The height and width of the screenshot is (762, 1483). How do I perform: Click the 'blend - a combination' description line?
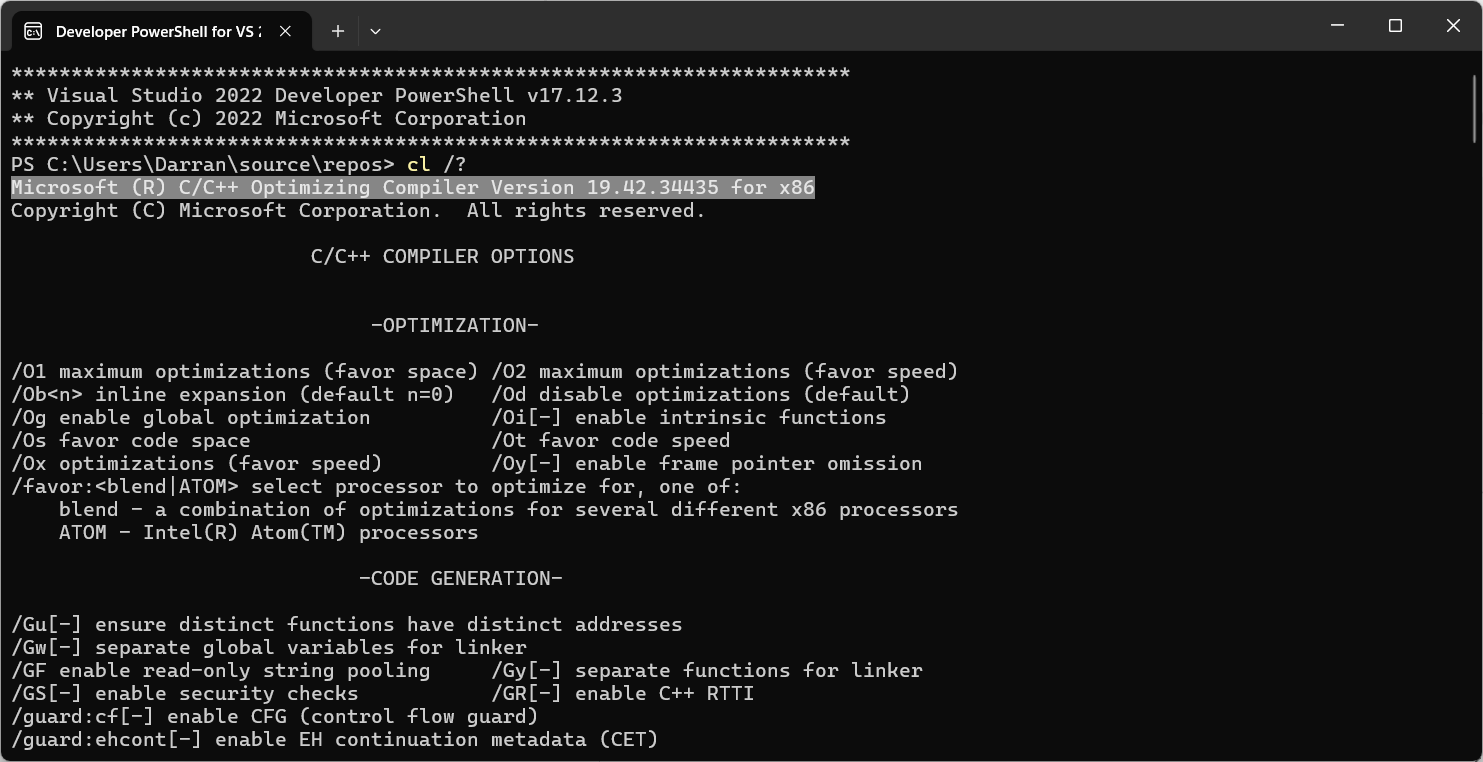pyautogui.click(x=509, y=510)
